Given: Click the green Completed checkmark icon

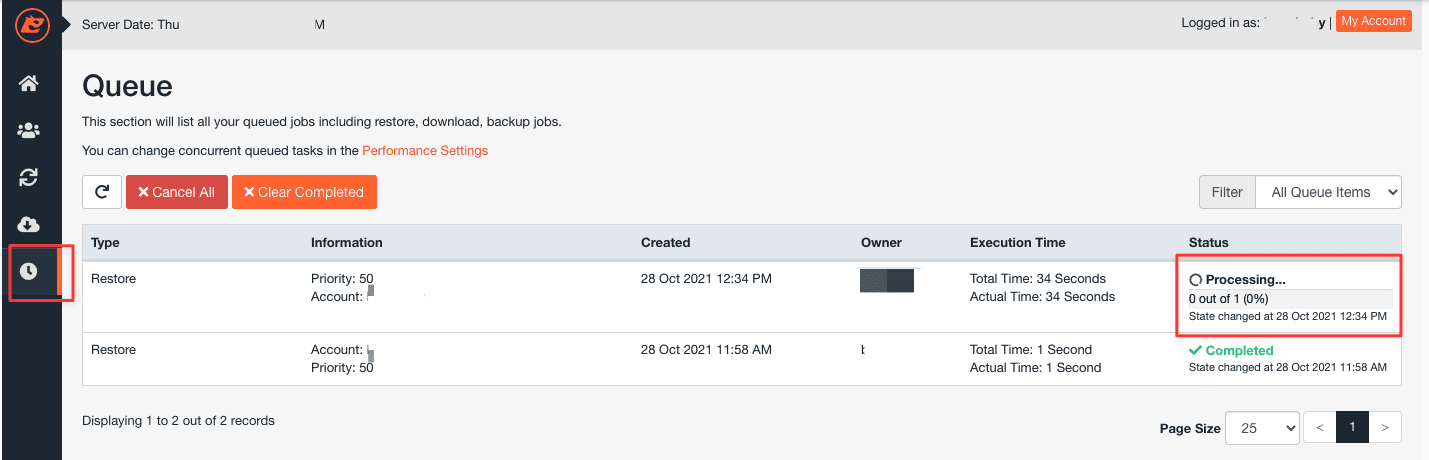Looking at the screenshot, I should click(1195, 351).
